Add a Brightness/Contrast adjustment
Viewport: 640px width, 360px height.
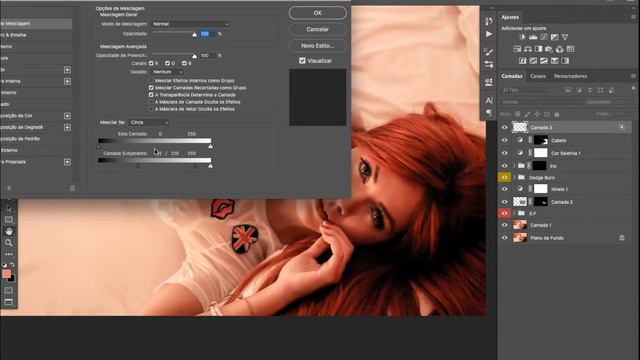pyautogui.click(x=522, y=37)
